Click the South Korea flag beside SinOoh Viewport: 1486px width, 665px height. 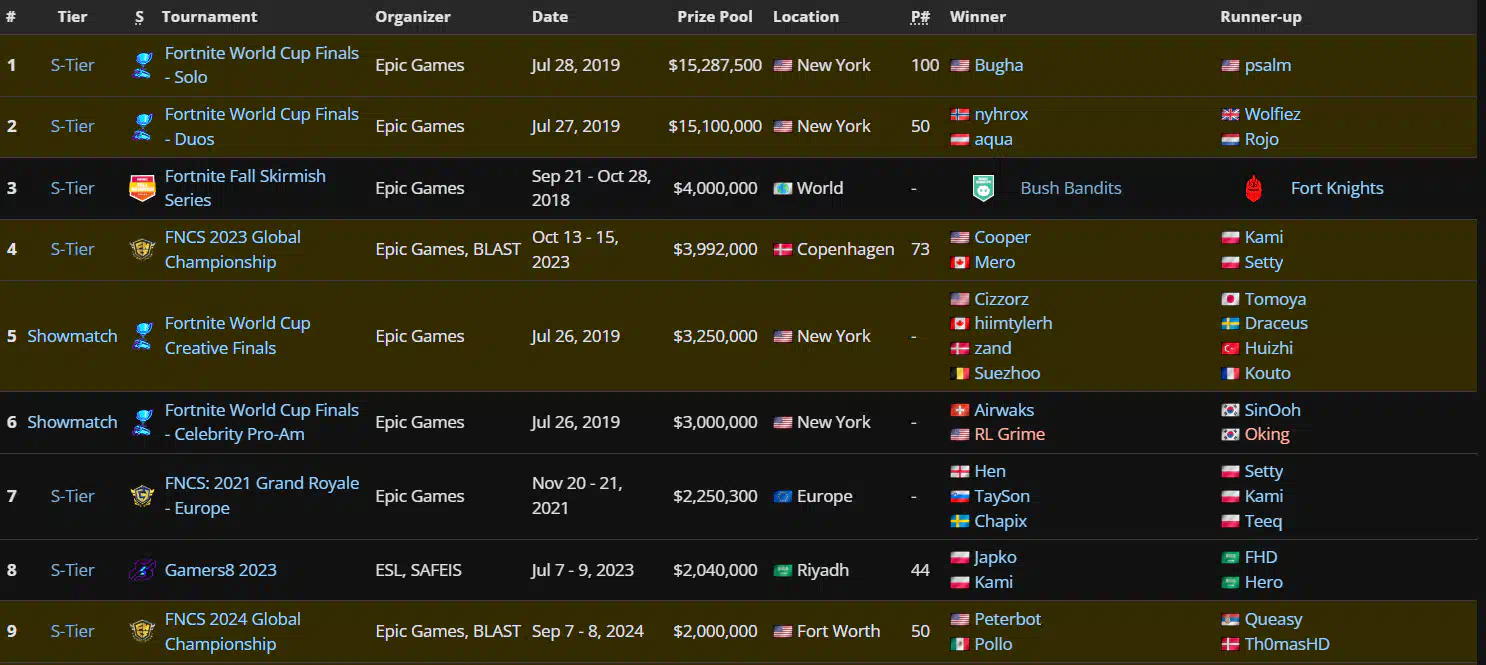point(1230,411)
